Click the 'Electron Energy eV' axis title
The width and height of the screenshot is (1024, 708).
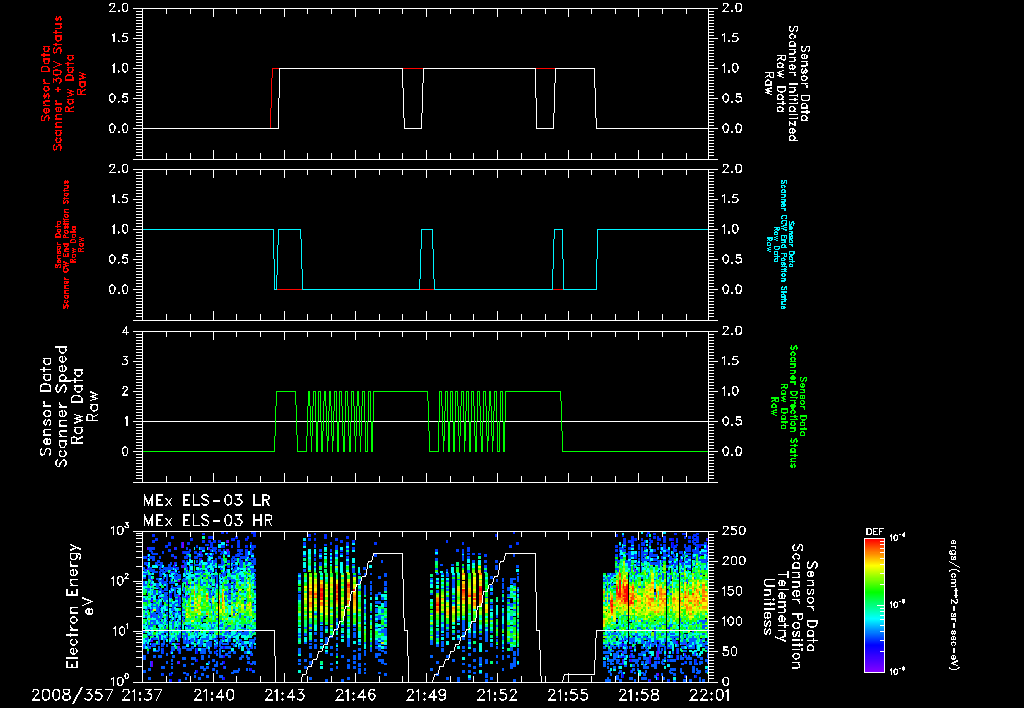[x=81, y=606]
